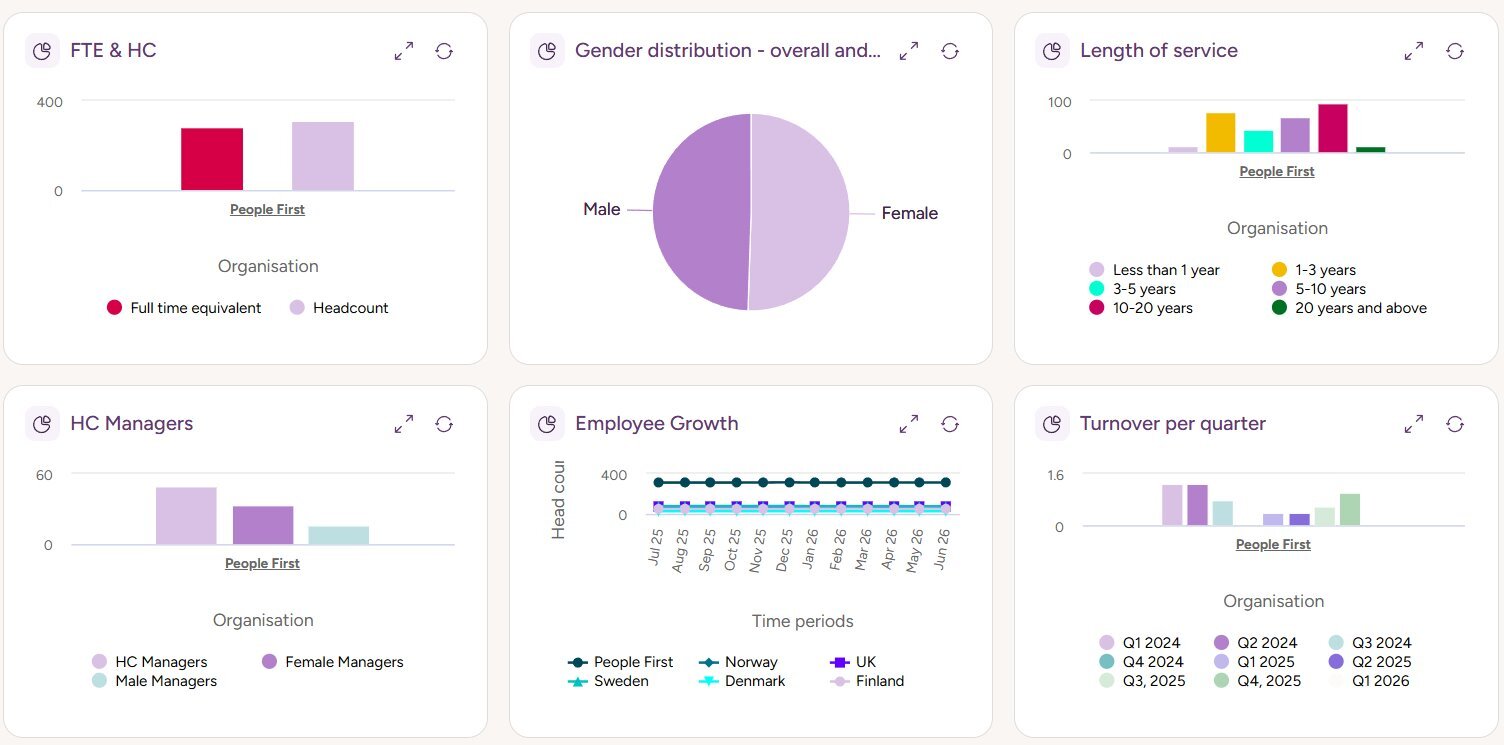Click the Q3 2024 legend color swatch
This screenshot has height=745, width=1504.
coord(1337,643)
